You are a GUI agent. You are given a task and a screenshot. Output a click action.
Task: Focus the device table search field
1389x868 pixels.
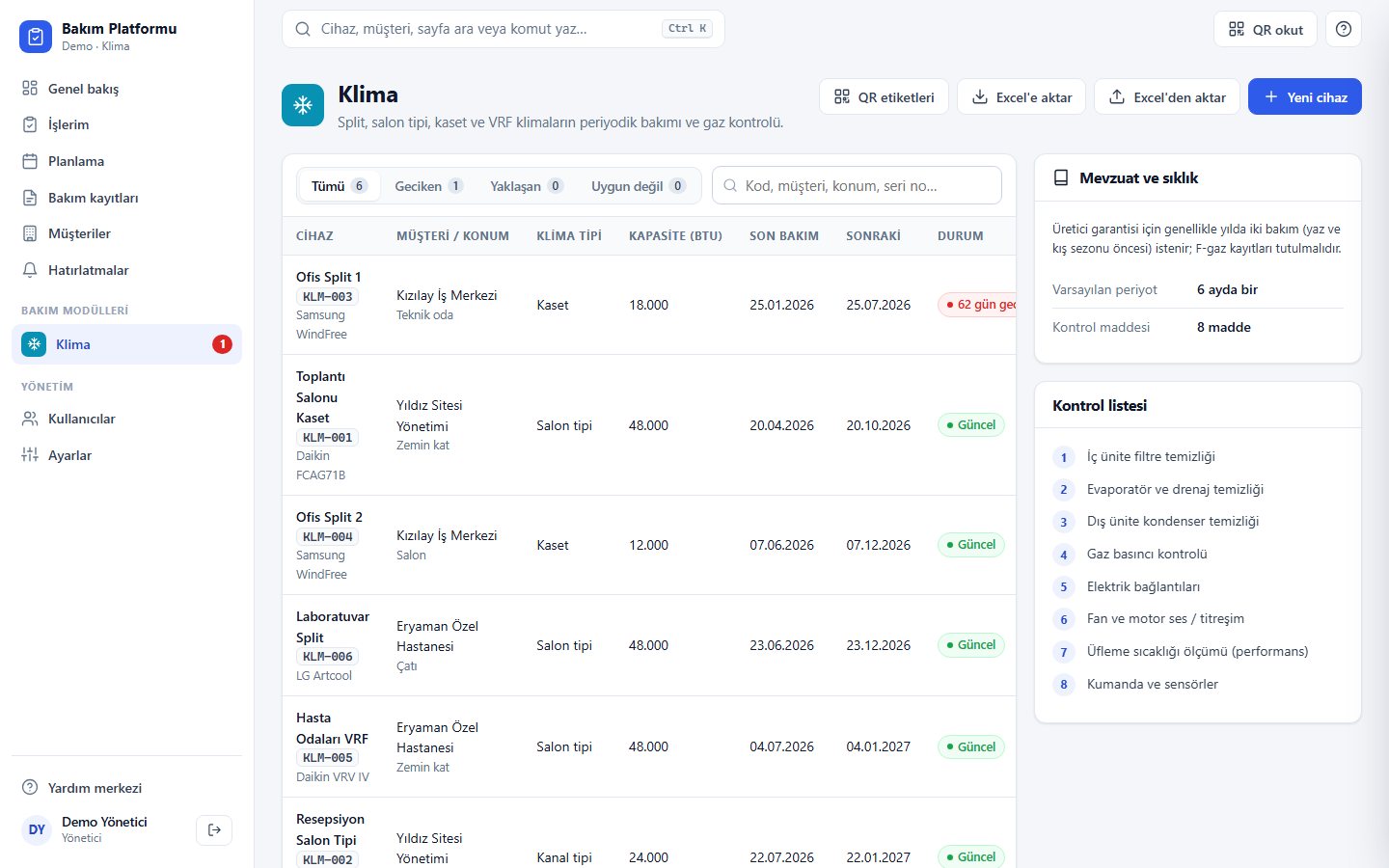[x=857, y=185]
